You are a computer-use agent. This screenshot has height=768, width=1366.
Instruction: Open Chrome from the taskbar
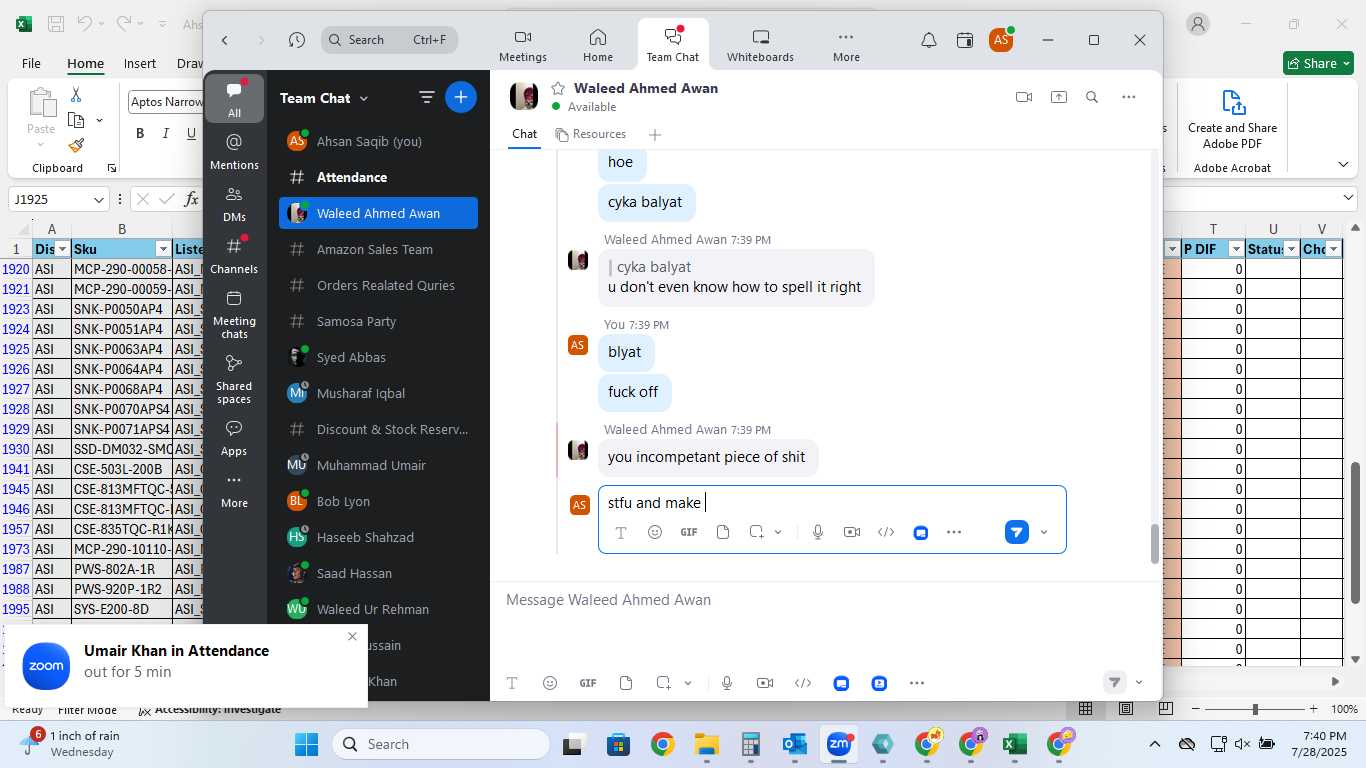[x=662, y=744]
